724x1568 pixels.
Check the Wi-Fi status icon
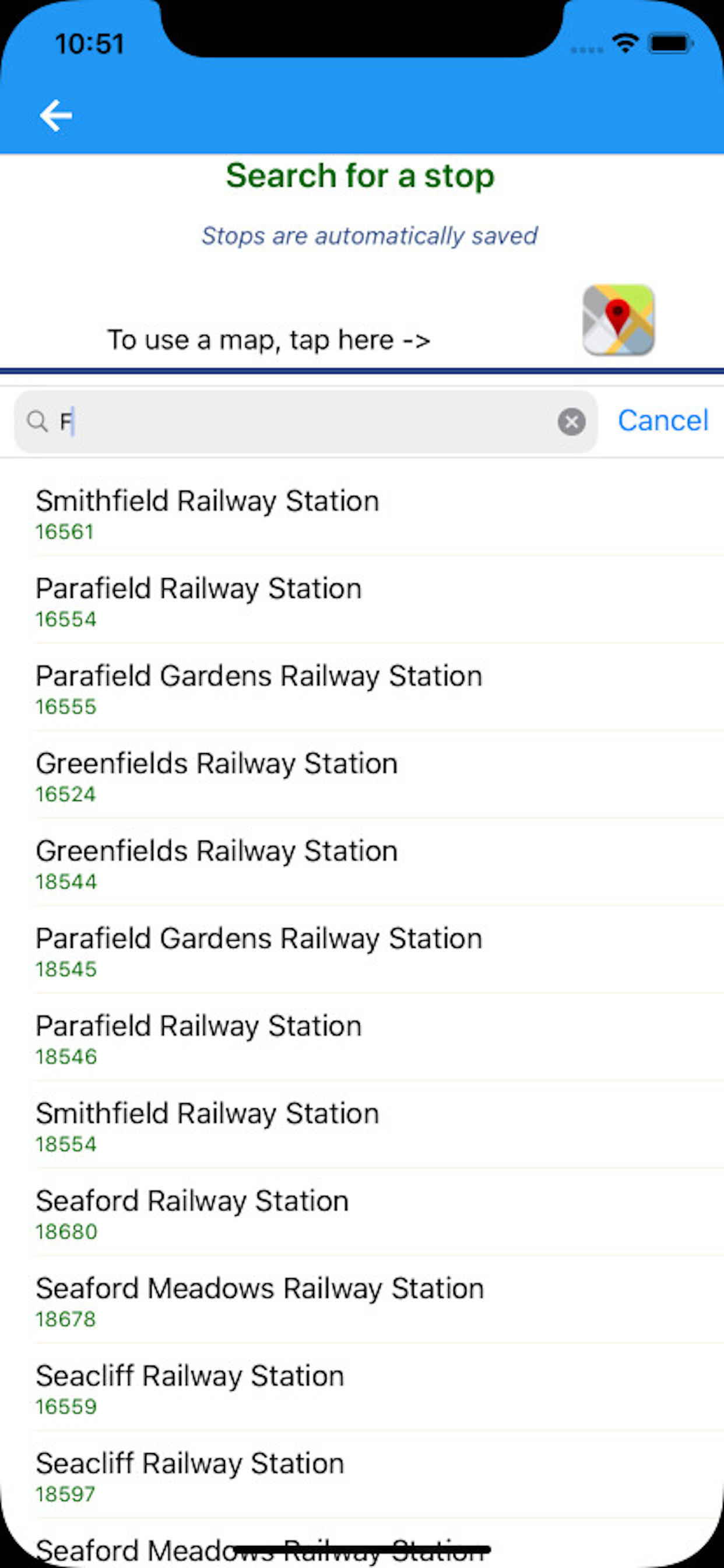(x=624, y=44)
